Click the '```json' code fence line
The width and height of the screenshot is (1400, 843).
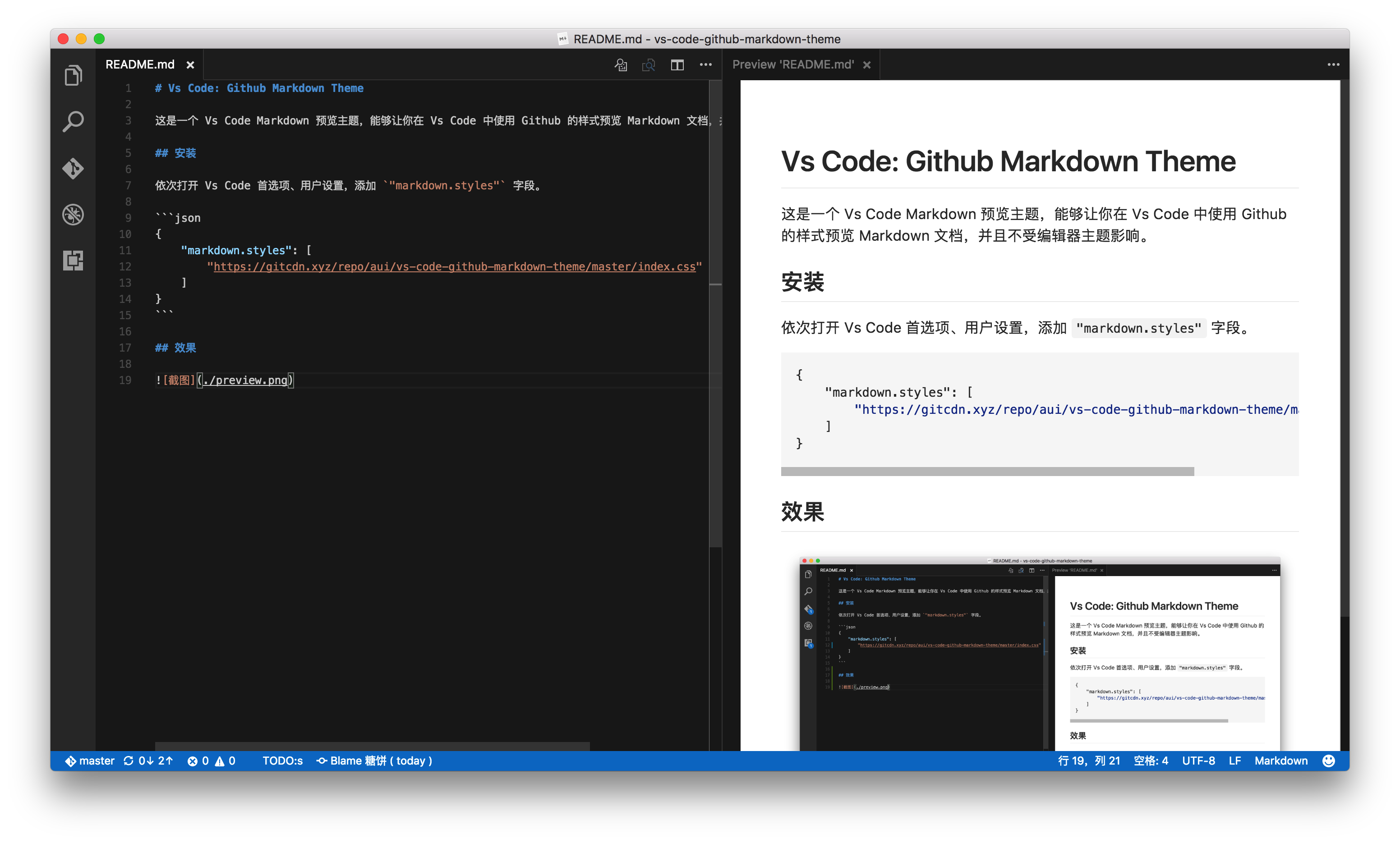178,218
